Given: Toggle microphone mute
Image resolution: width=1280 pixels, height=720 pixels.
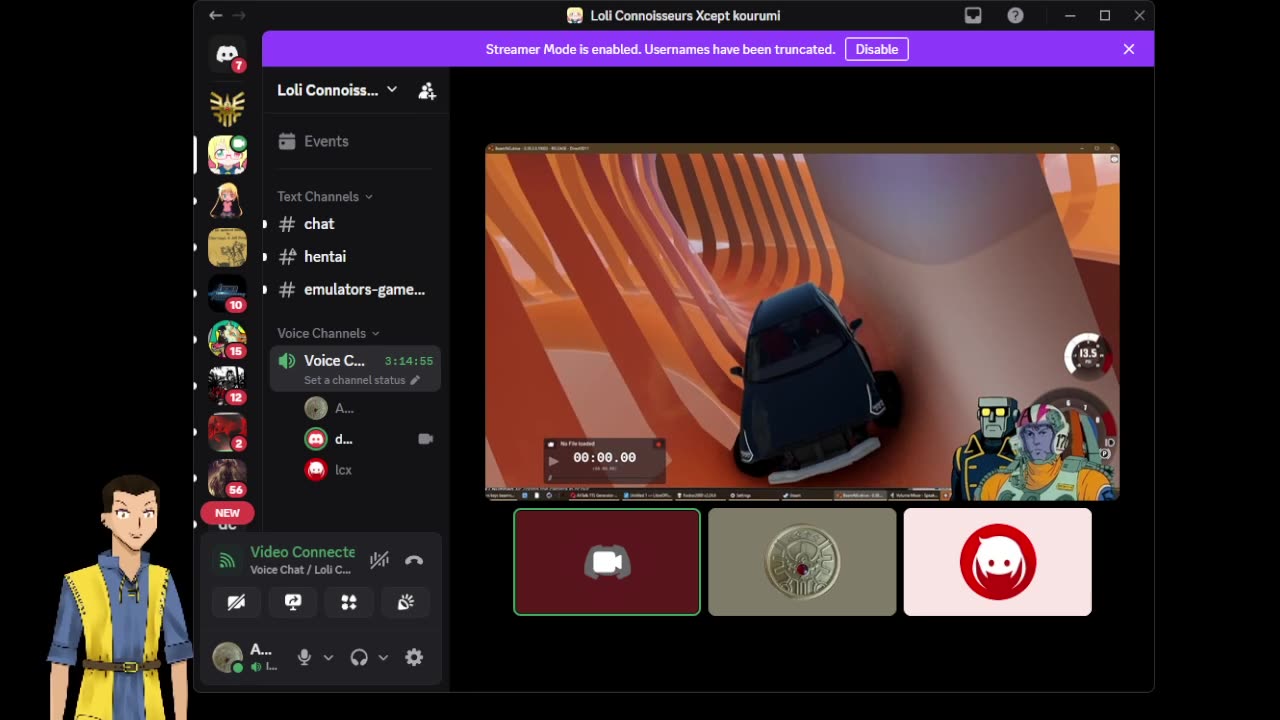Looking at the screenshot, I should click(x=305, y=657).
